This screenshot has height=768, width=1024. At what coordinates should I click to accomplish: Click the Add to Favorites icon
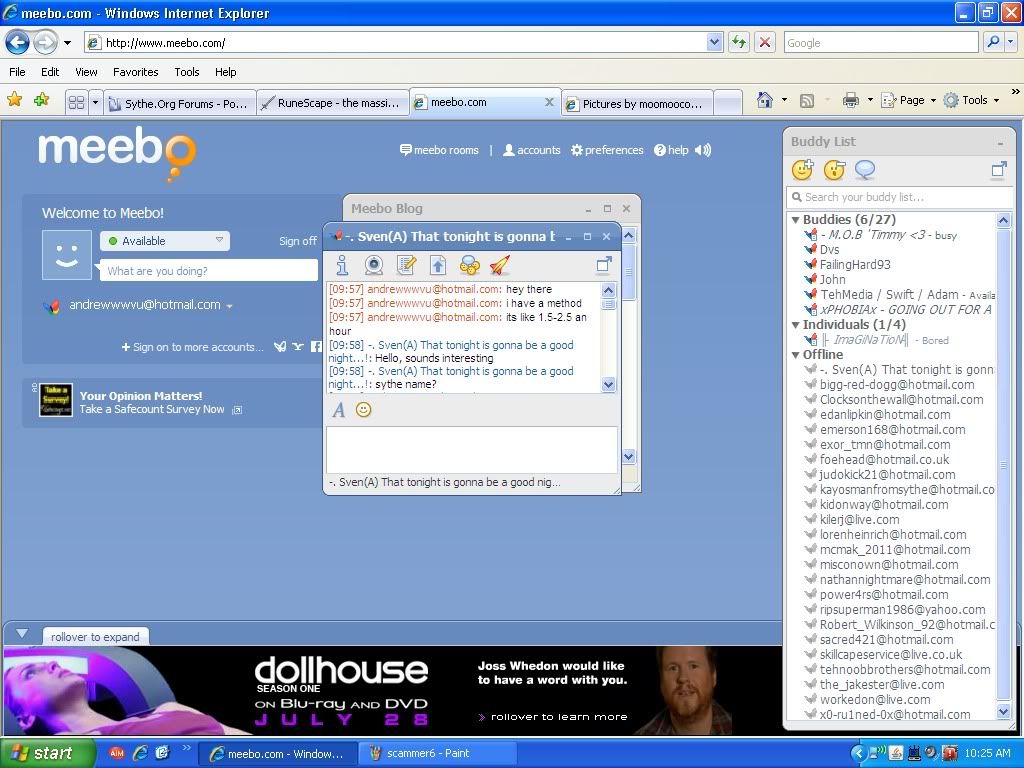42,100
